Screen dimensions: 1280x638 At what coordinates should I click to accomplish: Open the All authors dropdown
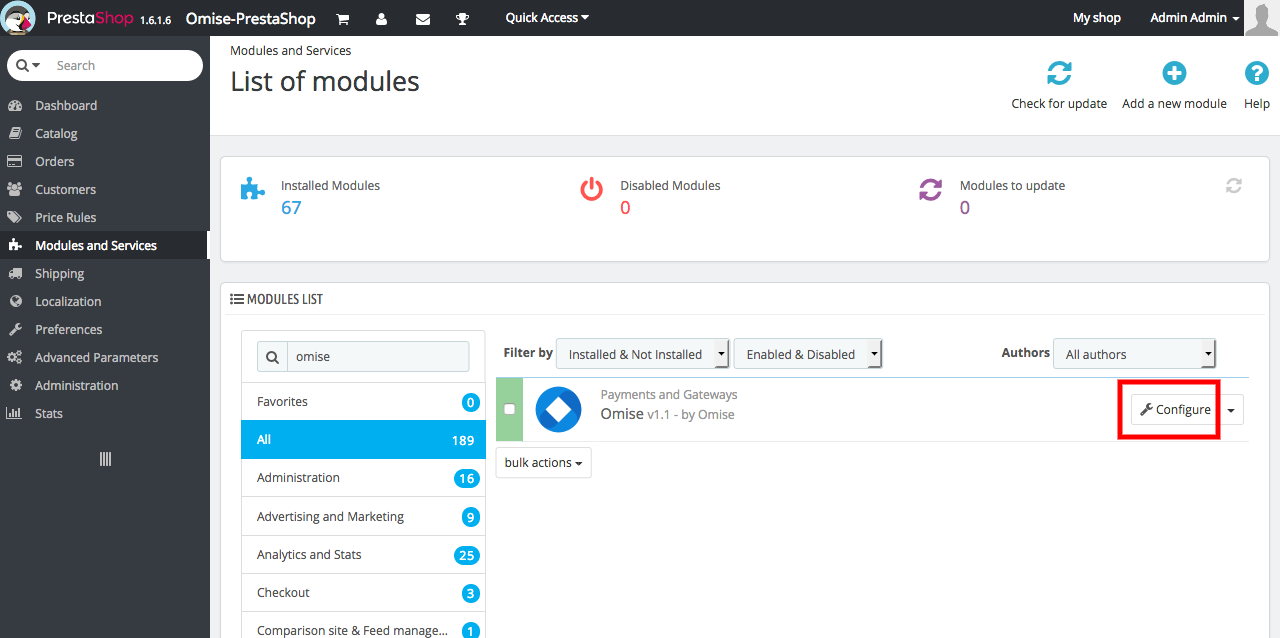click(x=1134, y=353)
